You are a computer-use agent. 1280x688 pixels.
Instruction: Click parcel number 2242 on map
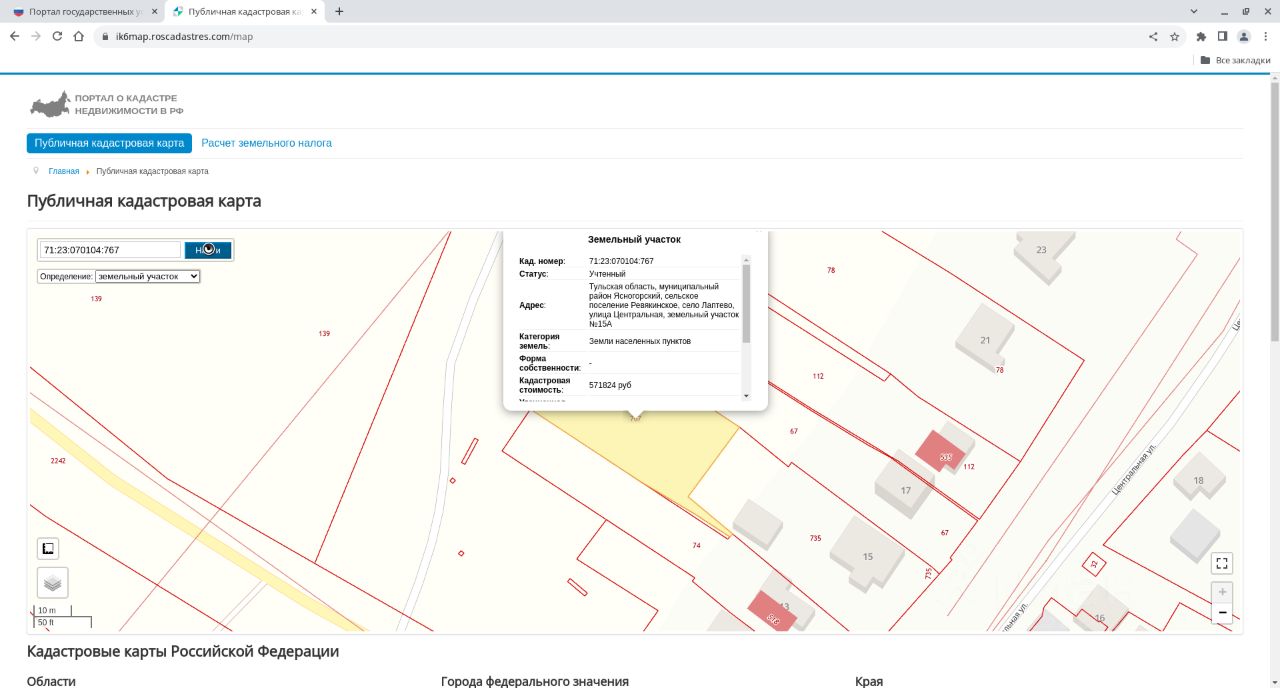pos(58,461)
